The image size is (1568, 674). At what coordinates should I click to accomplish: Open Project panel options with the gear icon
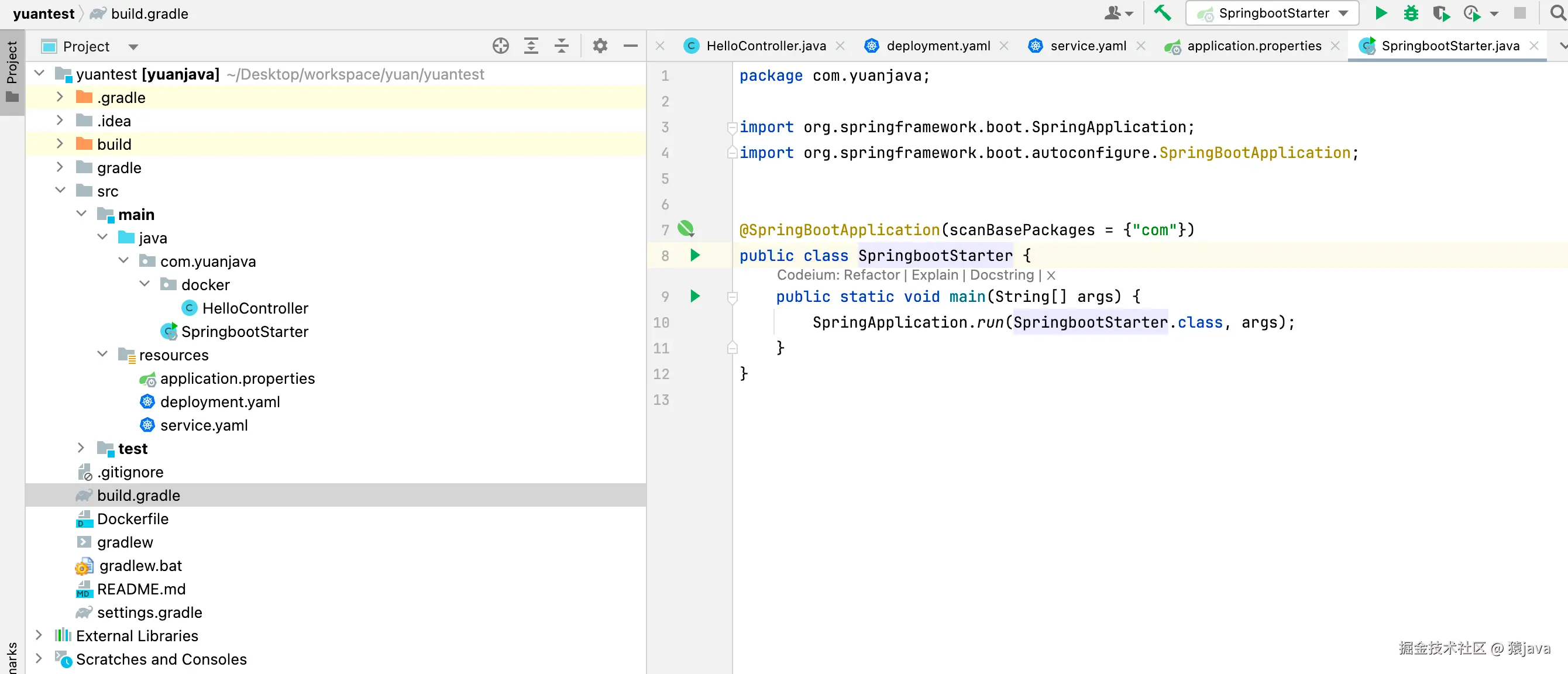point(600,46)
